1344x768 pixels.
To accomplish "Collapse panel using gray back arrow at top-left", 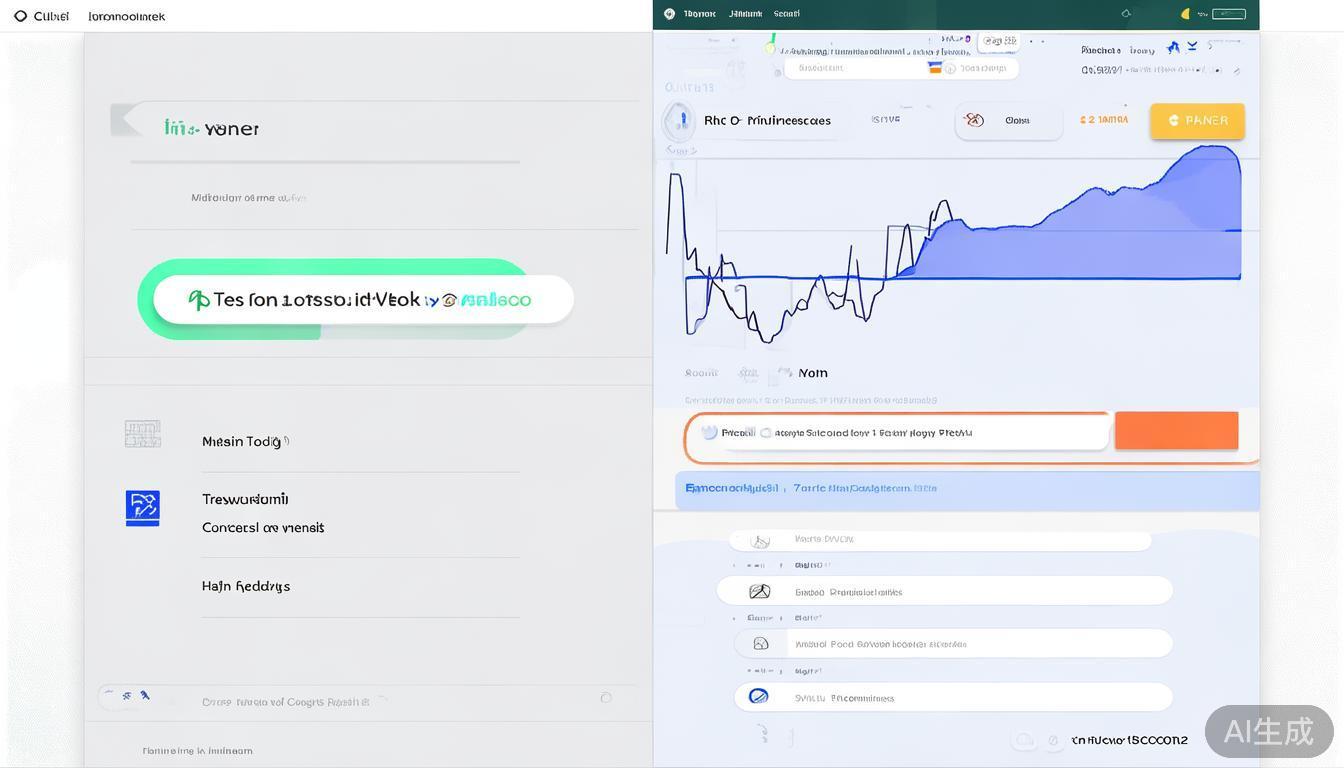I will click(126, 120).
